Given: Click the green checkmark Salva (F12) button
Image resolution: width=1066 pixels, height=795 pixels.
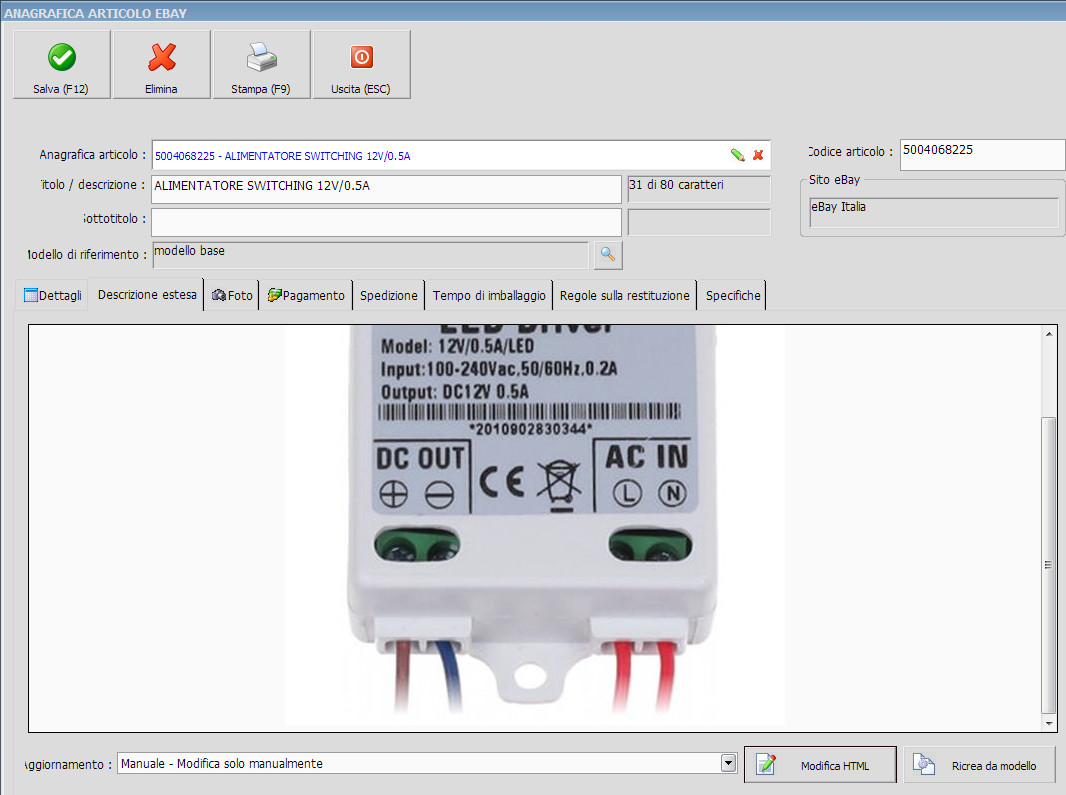Looking at the screenshot, I should (x=61, y=65).
